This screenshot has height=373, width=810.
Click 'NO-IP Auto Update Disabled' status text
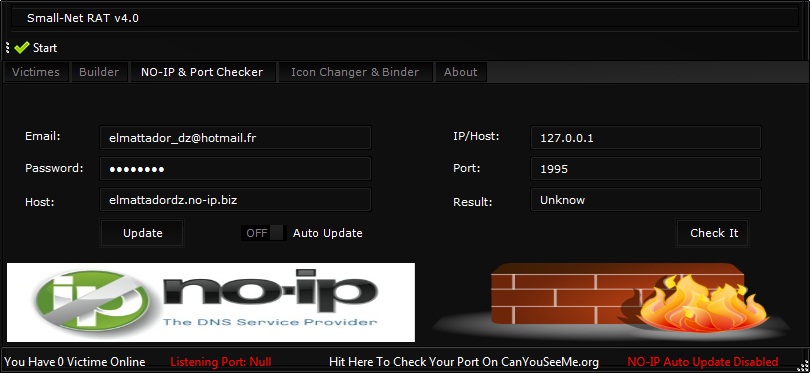click(703, 362)
